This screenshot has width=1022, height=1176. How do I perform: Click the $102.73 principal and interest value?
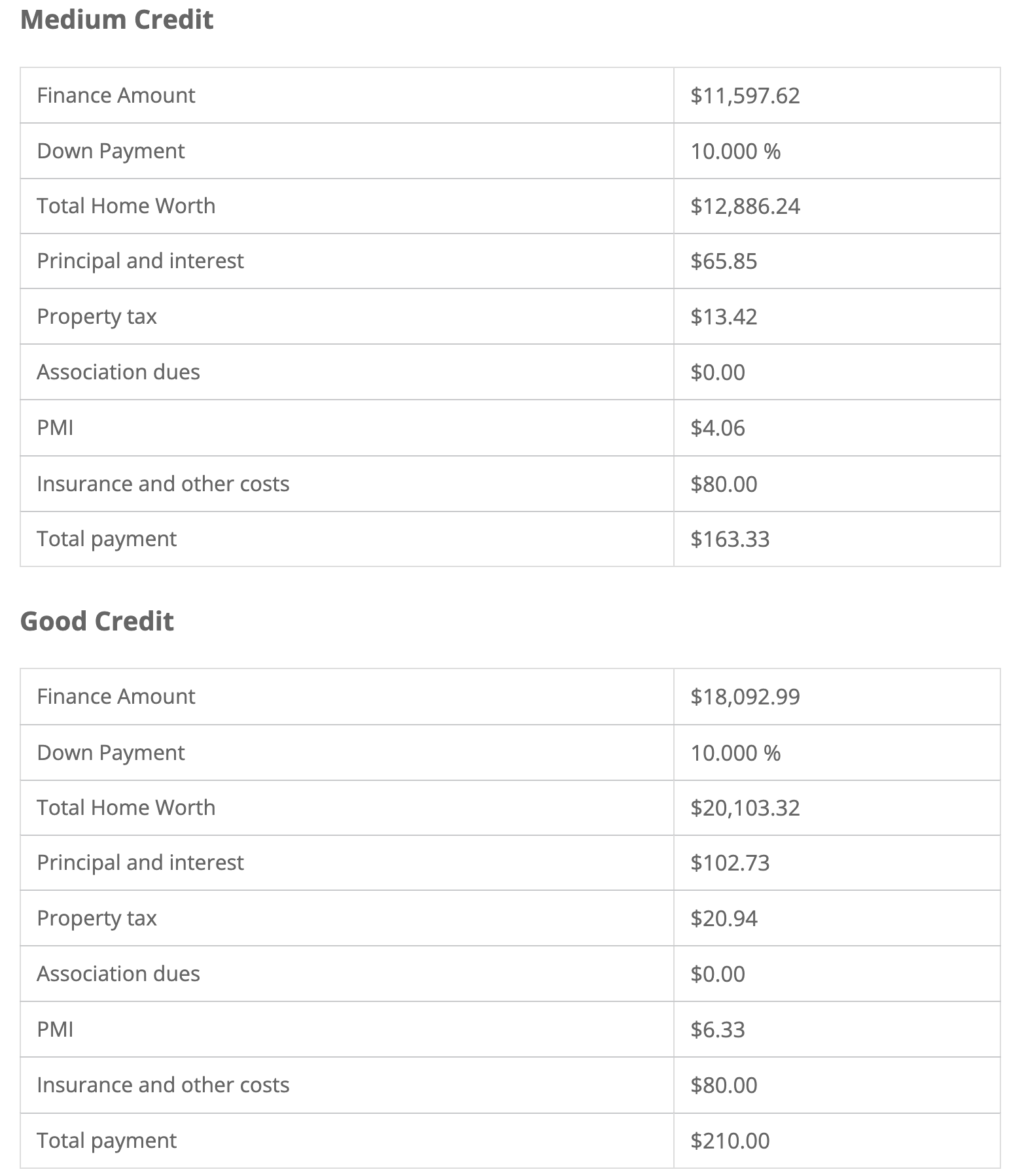(x=730, y=863)
